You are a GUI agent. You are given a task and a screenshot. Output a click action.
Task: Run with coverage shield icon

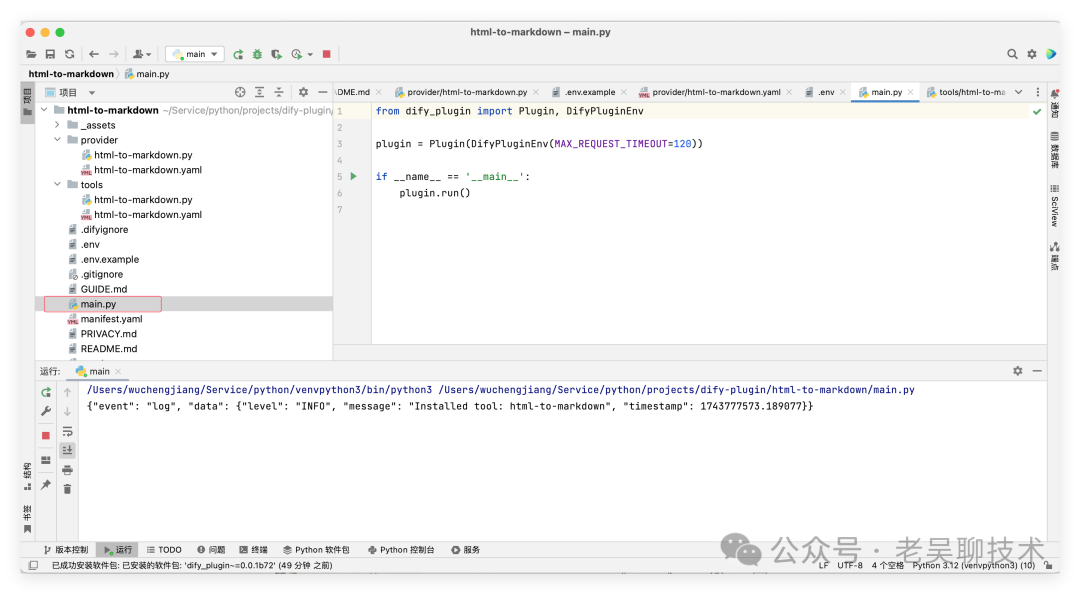coord(276,54)
